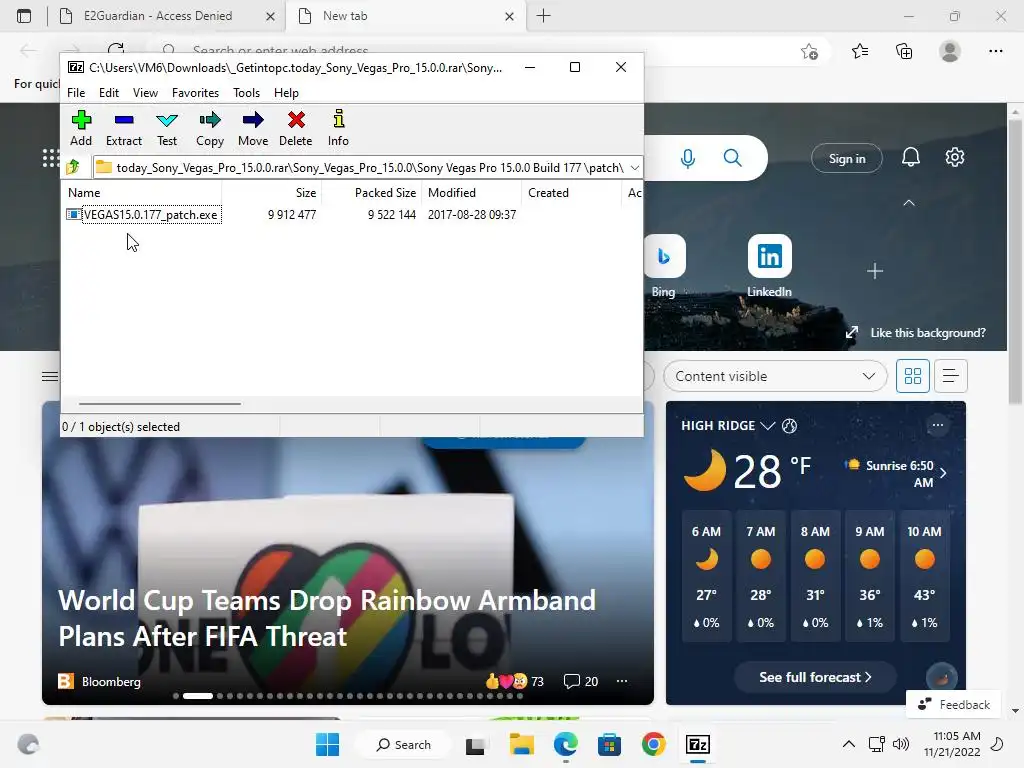Open the Favorites menu in 7-Zip
The image size is (1024, 768).
(x=195, y=93)
